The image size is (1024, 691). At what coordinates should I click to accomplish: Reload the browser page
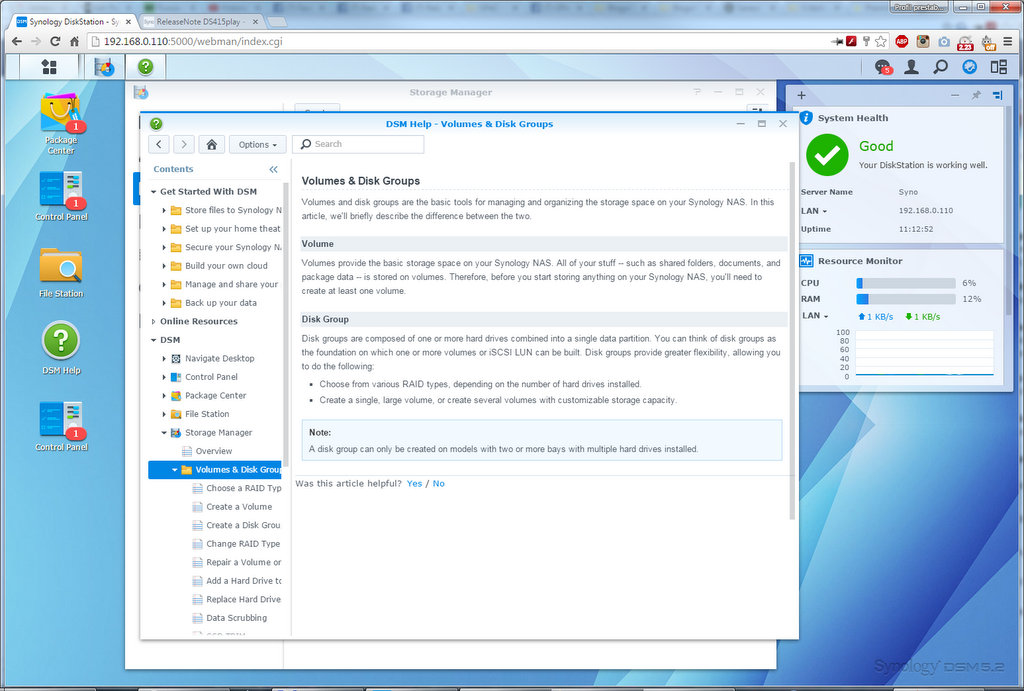[x=56, y=41]
